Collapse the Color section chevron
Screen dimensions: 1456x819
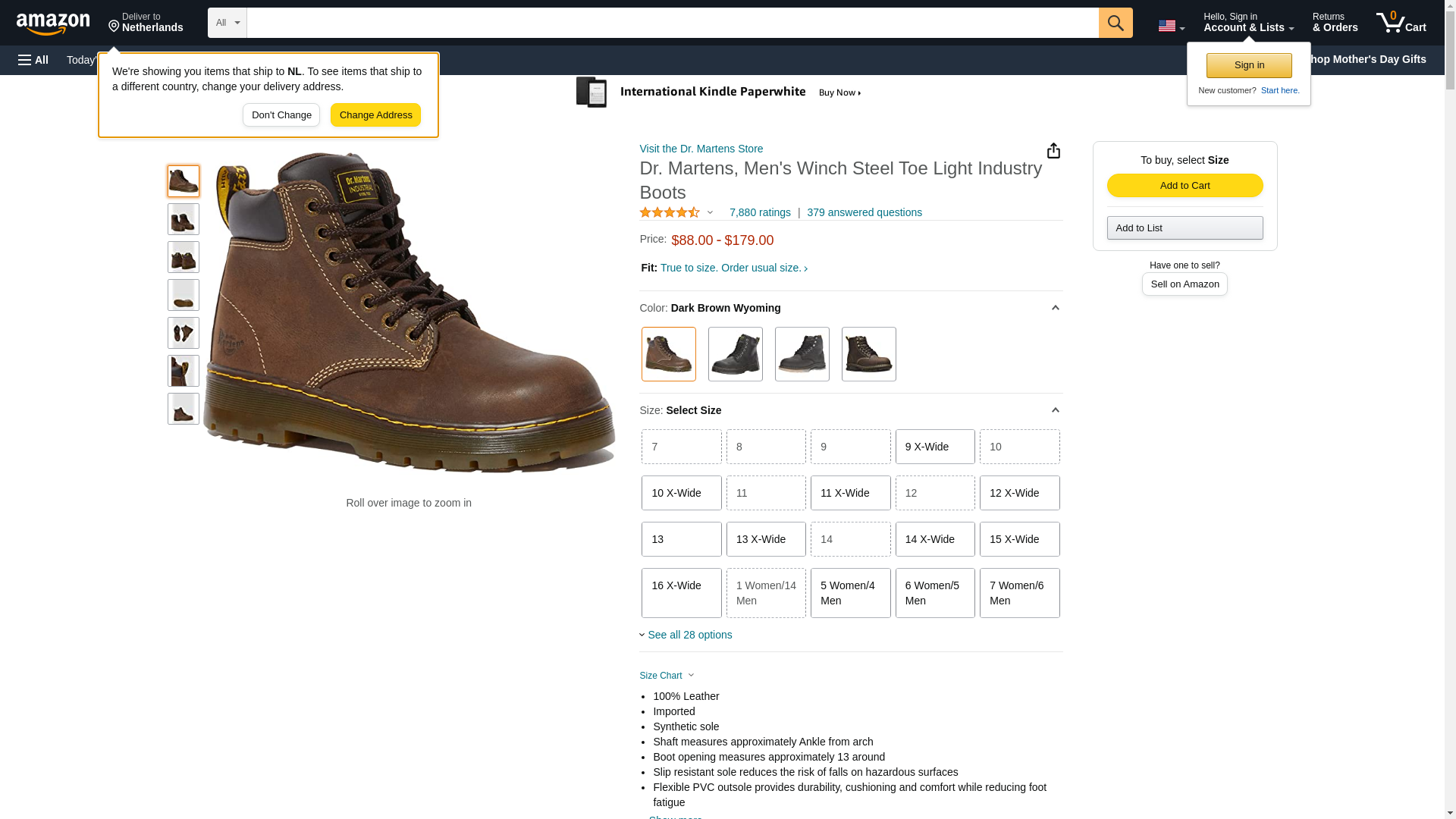tap(1055, 308)
